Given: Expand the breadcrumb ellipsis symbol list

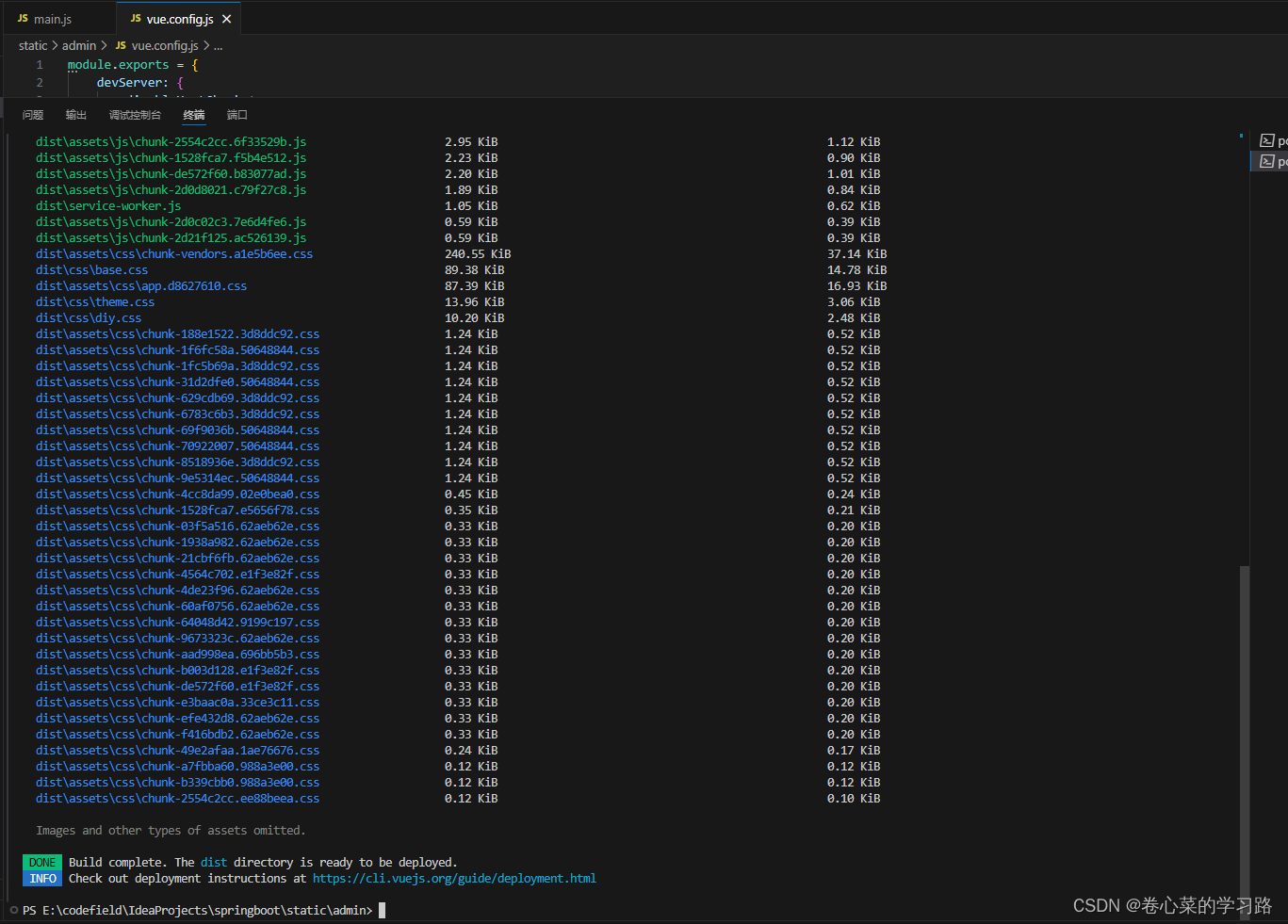Looking at the screenshot, I should coord(219,45).
